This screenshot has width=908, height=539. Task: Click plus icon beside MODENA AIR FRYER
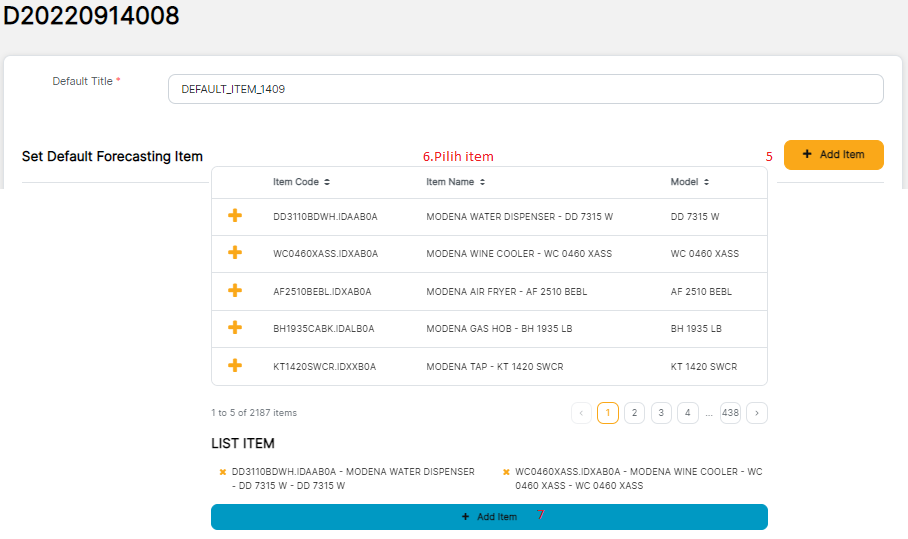pos(235,291)
